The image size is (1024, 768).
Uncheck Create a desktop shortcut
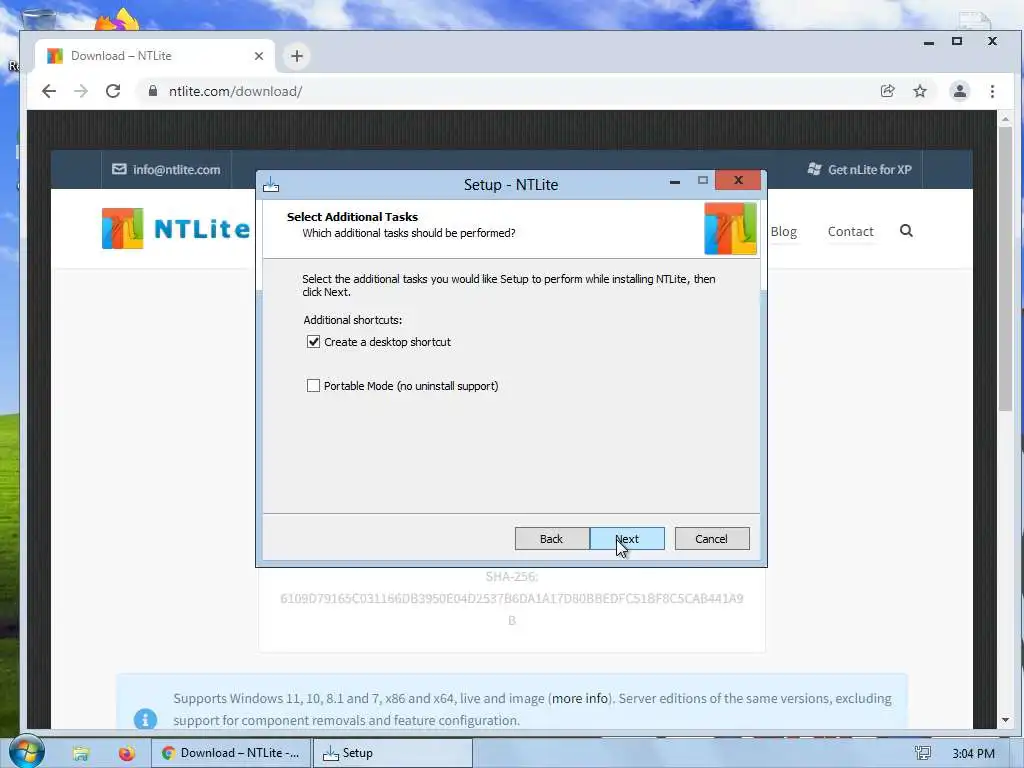(x=313, y=342)
